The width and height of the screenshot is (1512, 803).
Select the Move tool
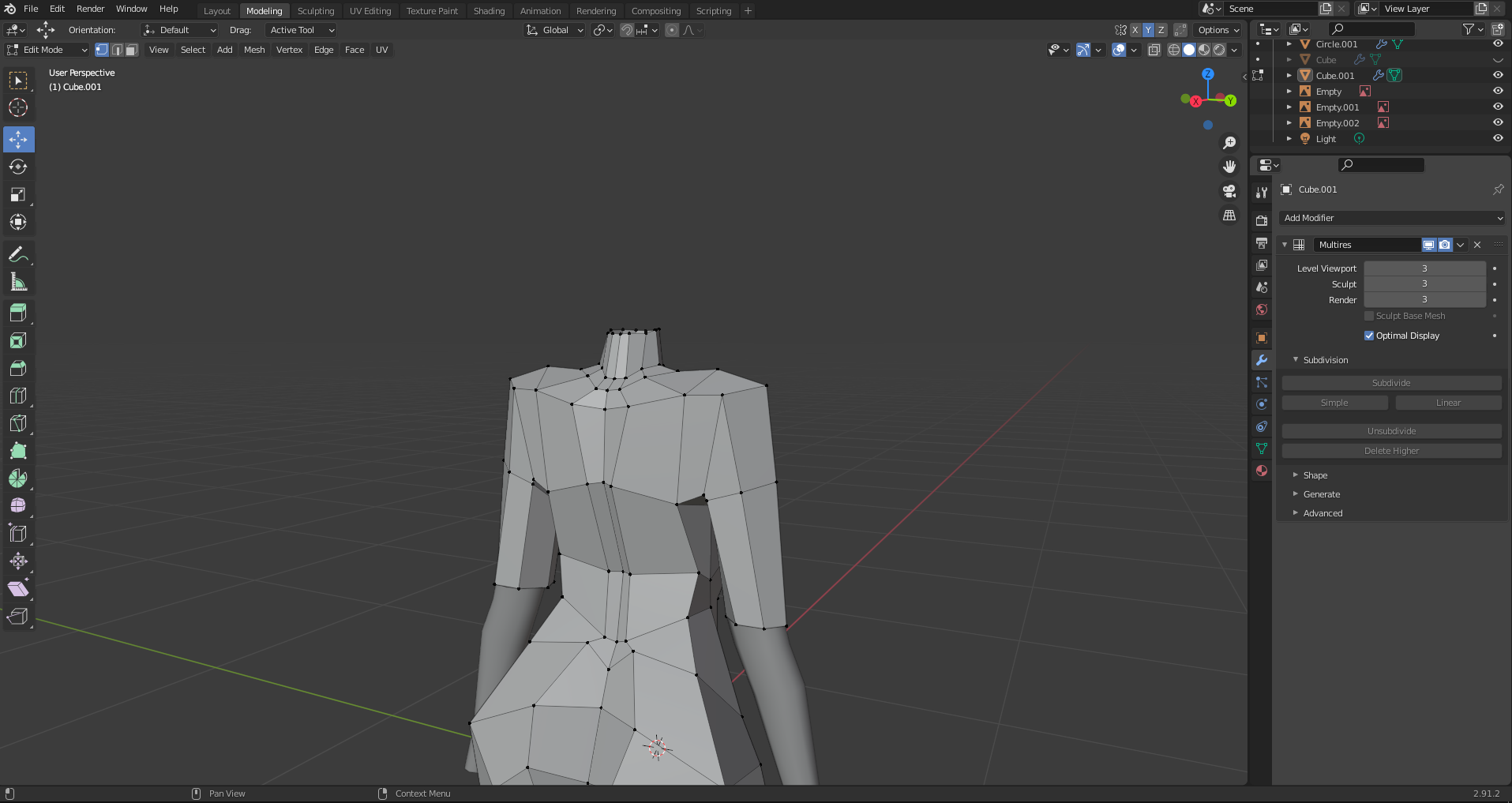click(18, 139)
